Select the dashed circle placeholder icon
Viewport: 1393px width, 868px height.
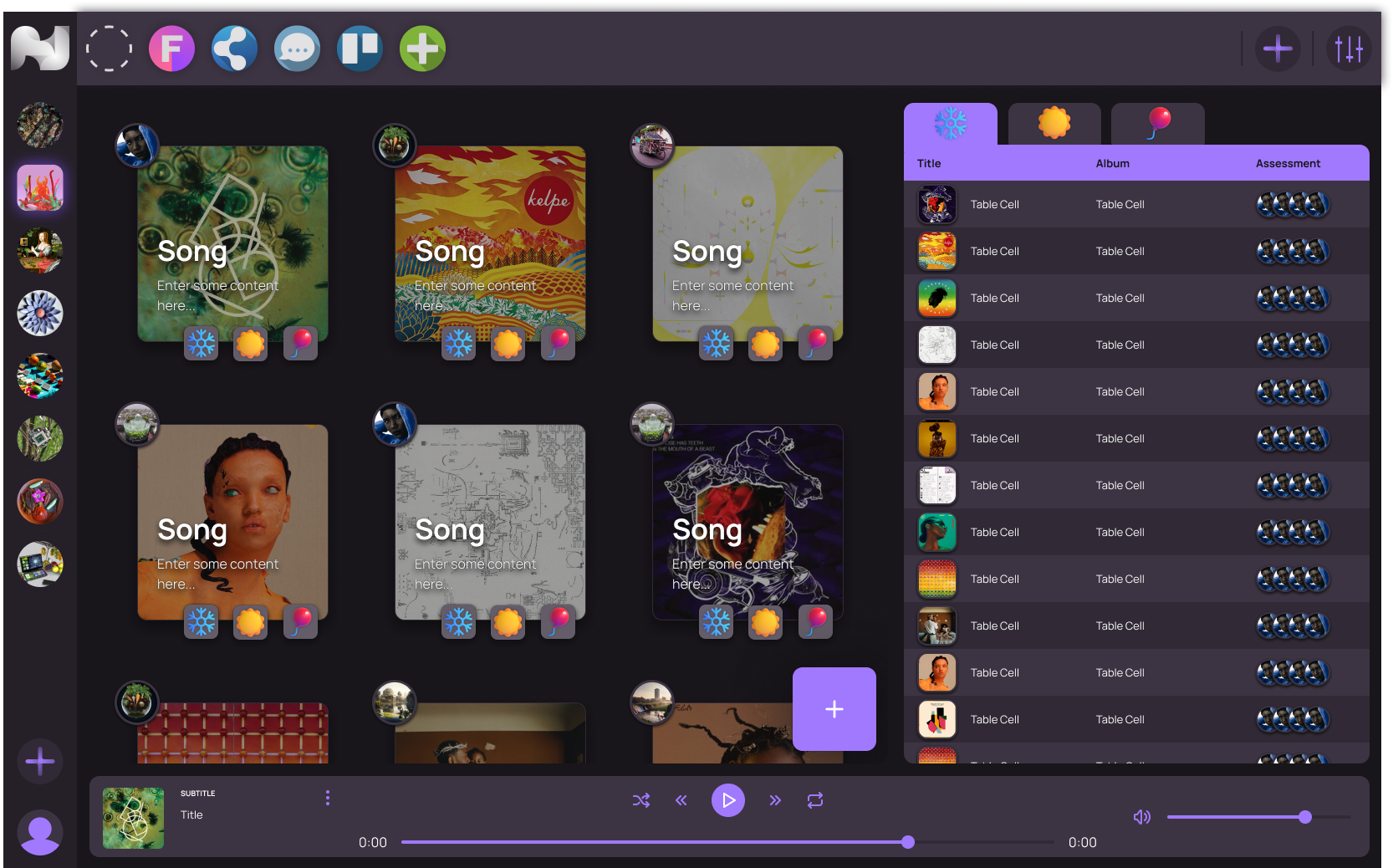[x=109, y=49]
